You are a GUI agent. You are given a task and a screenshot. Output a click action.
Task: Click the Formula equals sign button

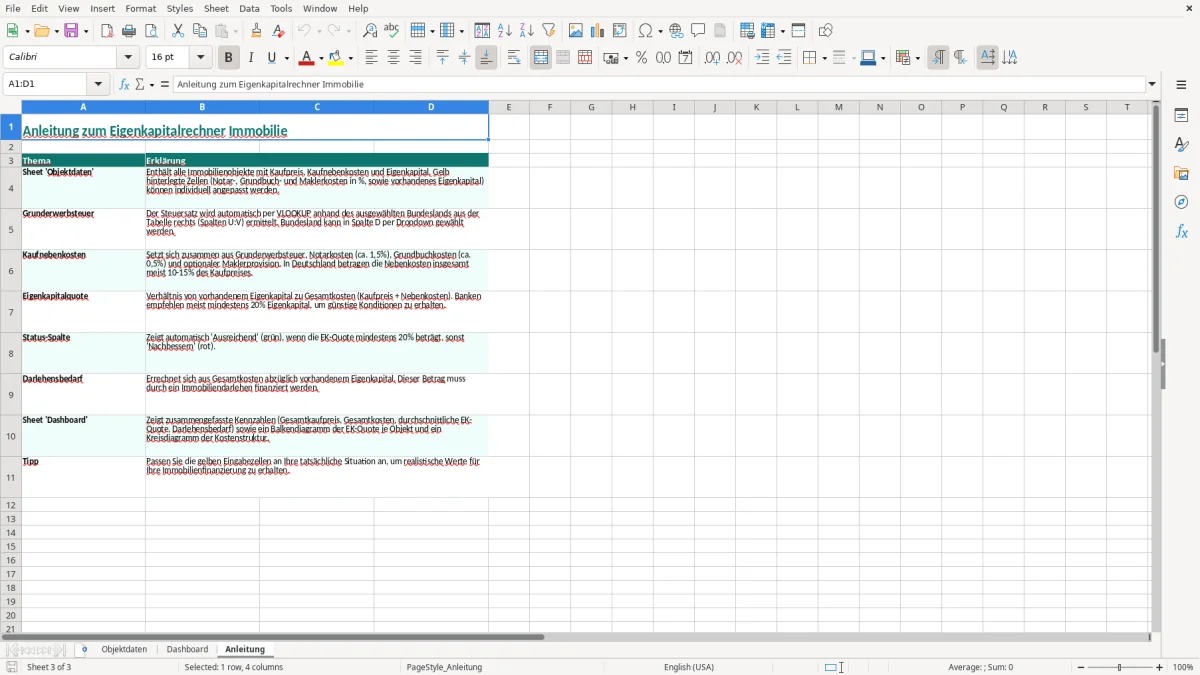click(165, 85)
